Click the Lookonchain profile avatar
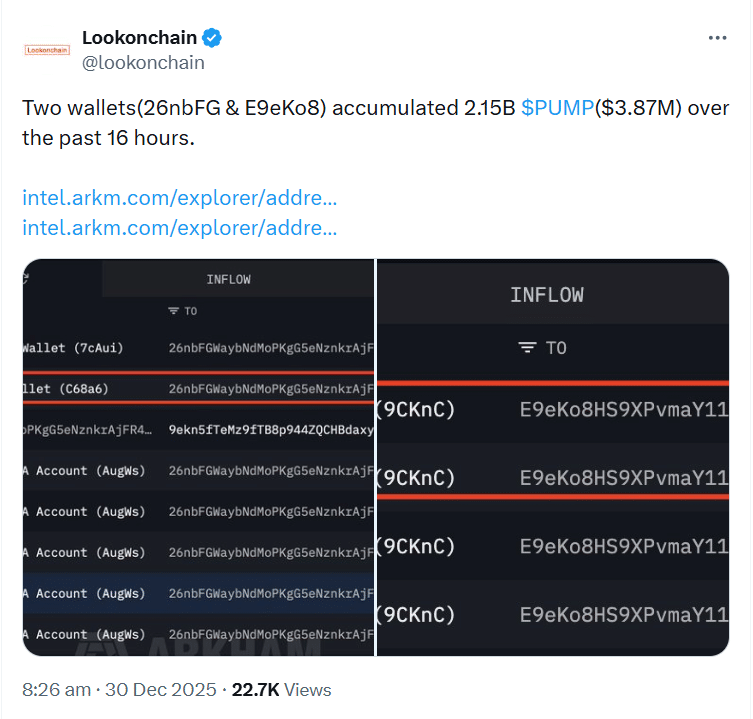 click(47, 48)
